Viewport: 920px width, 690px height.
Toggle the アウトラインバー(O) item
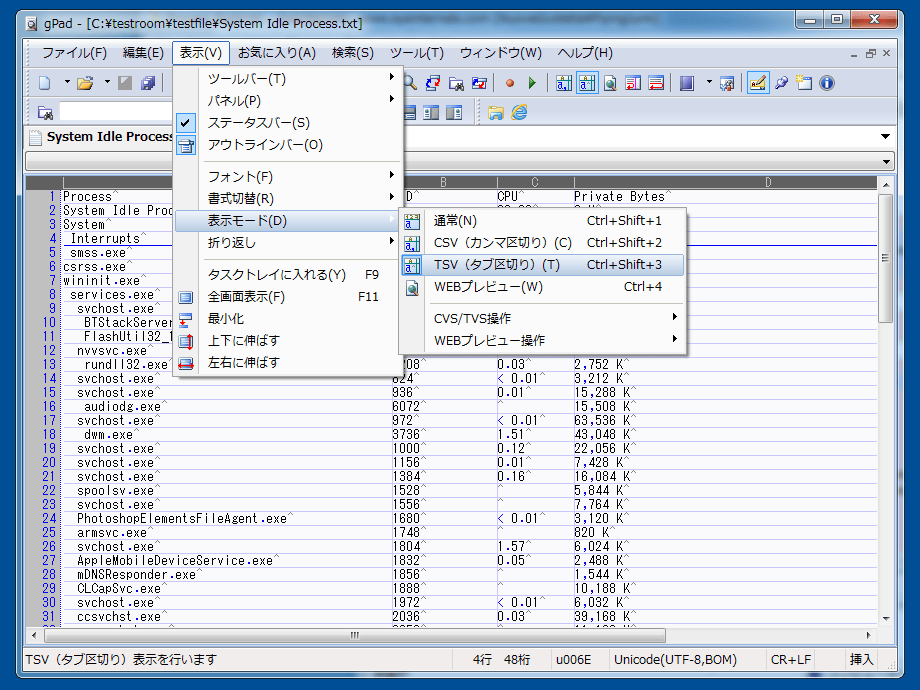[x=289, y=145]
